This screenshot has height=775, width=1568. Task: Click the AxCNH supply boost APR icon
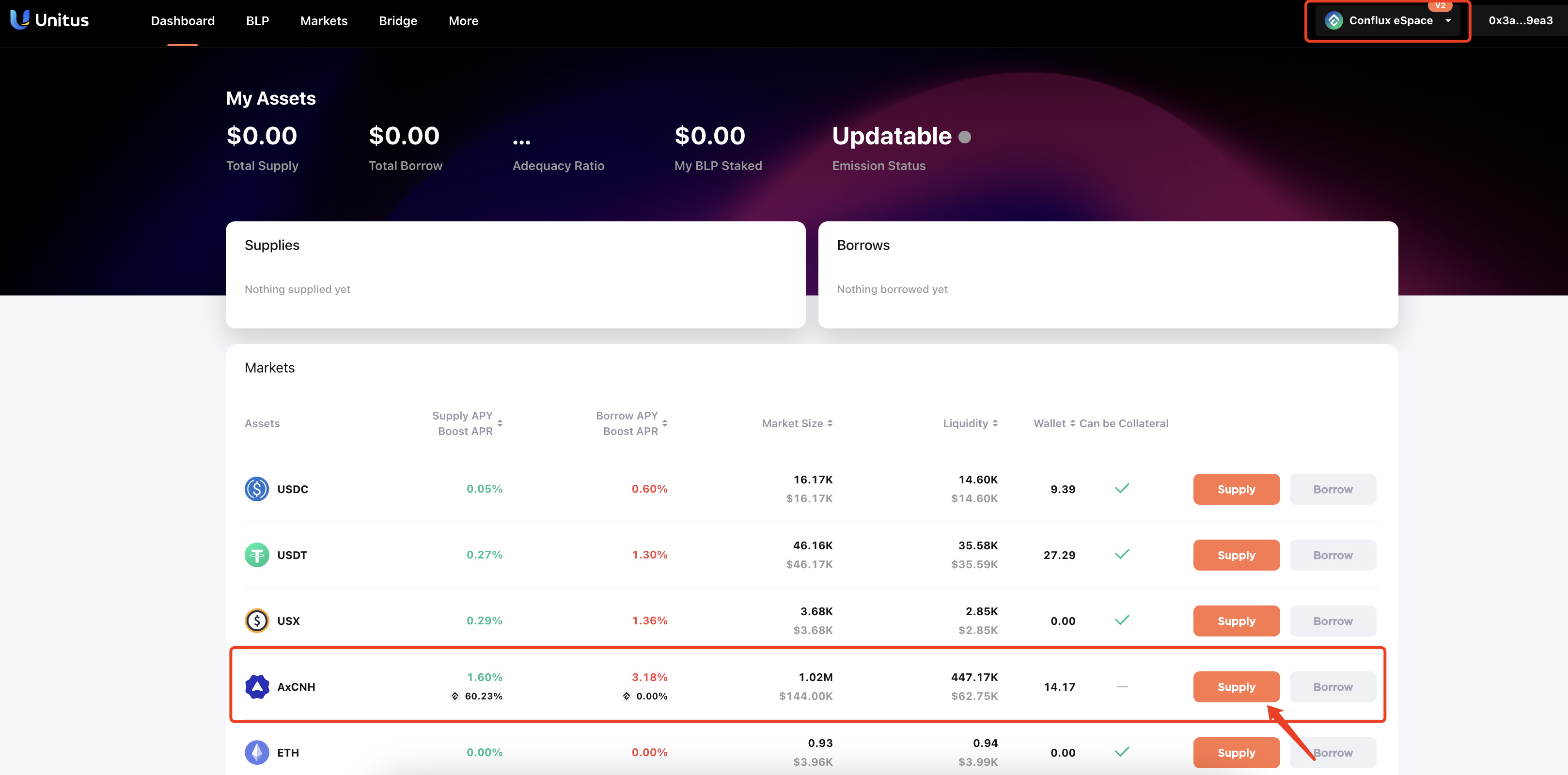coord(455,696)
